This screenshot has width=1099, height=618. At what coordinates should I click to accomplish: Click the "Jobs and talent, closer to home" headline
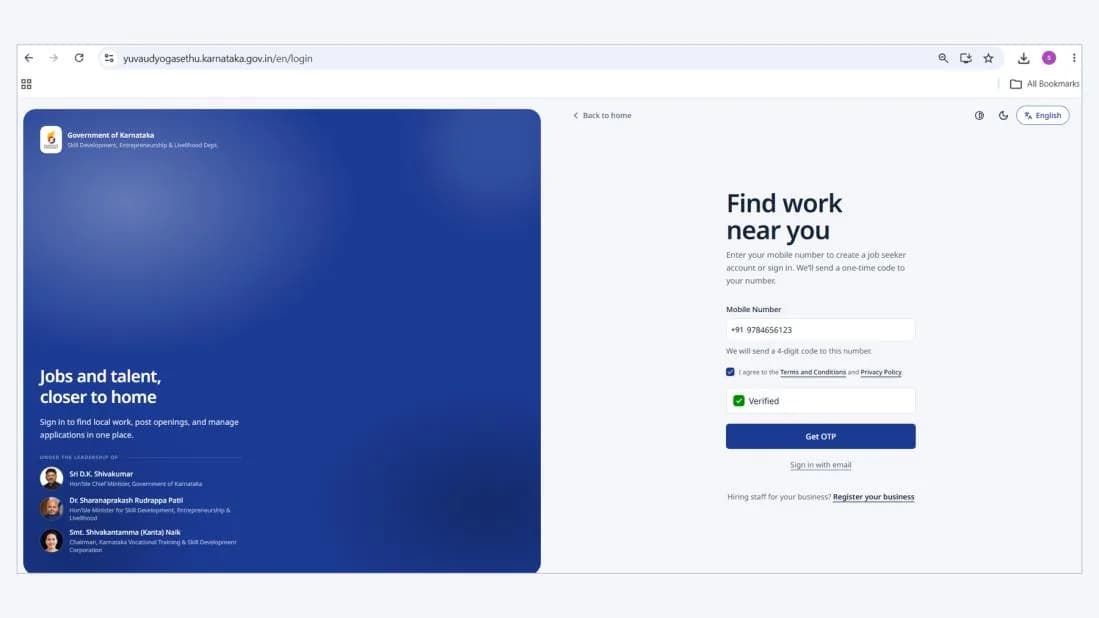100,386
